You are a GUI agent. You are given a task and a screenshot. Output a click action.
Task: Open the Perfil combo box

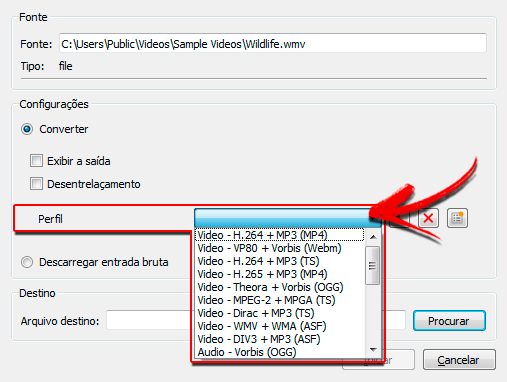click(287, 218)
